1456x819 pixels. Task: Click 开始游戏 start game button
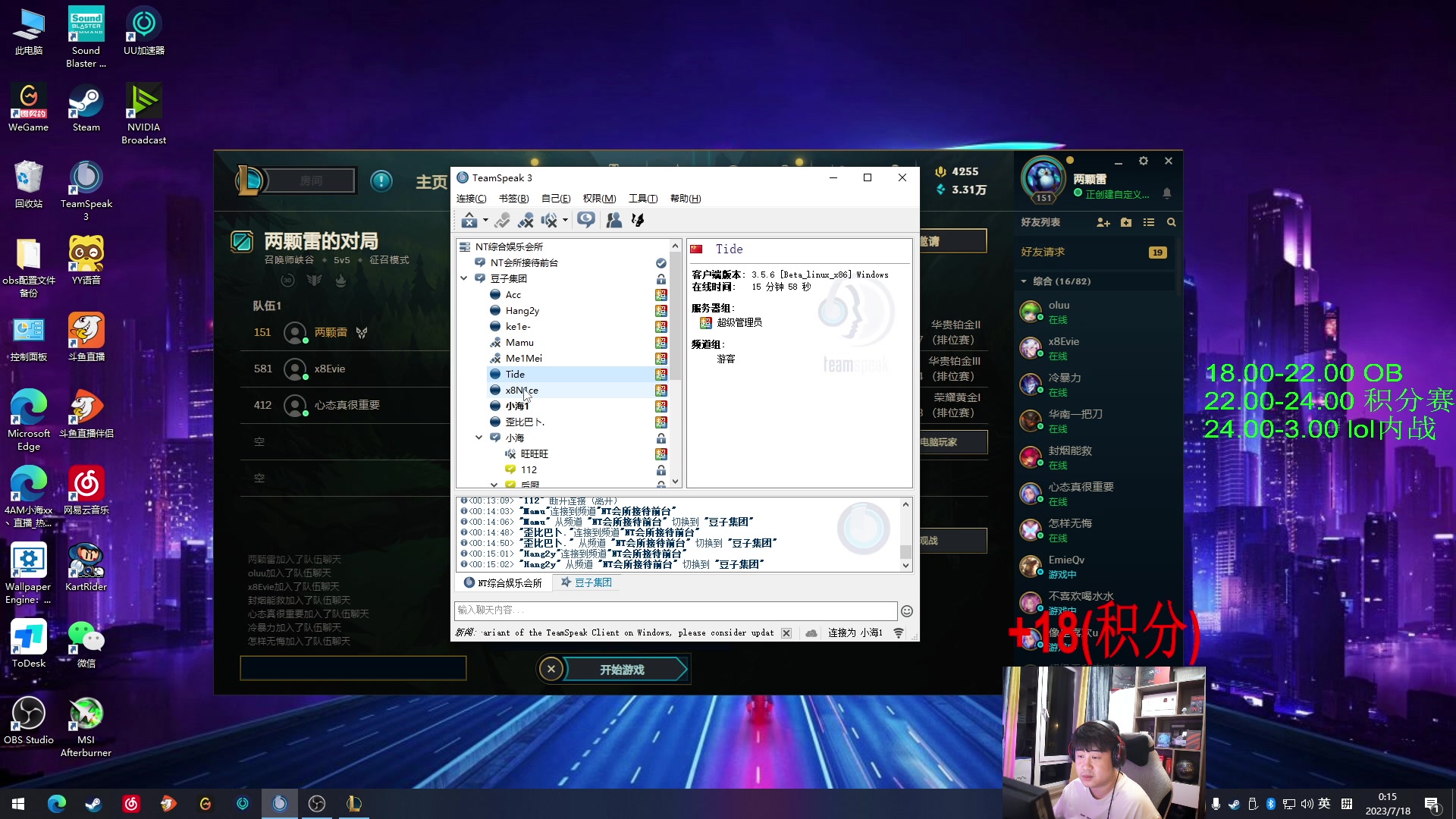pyautogui.click(x=622, y=670)
